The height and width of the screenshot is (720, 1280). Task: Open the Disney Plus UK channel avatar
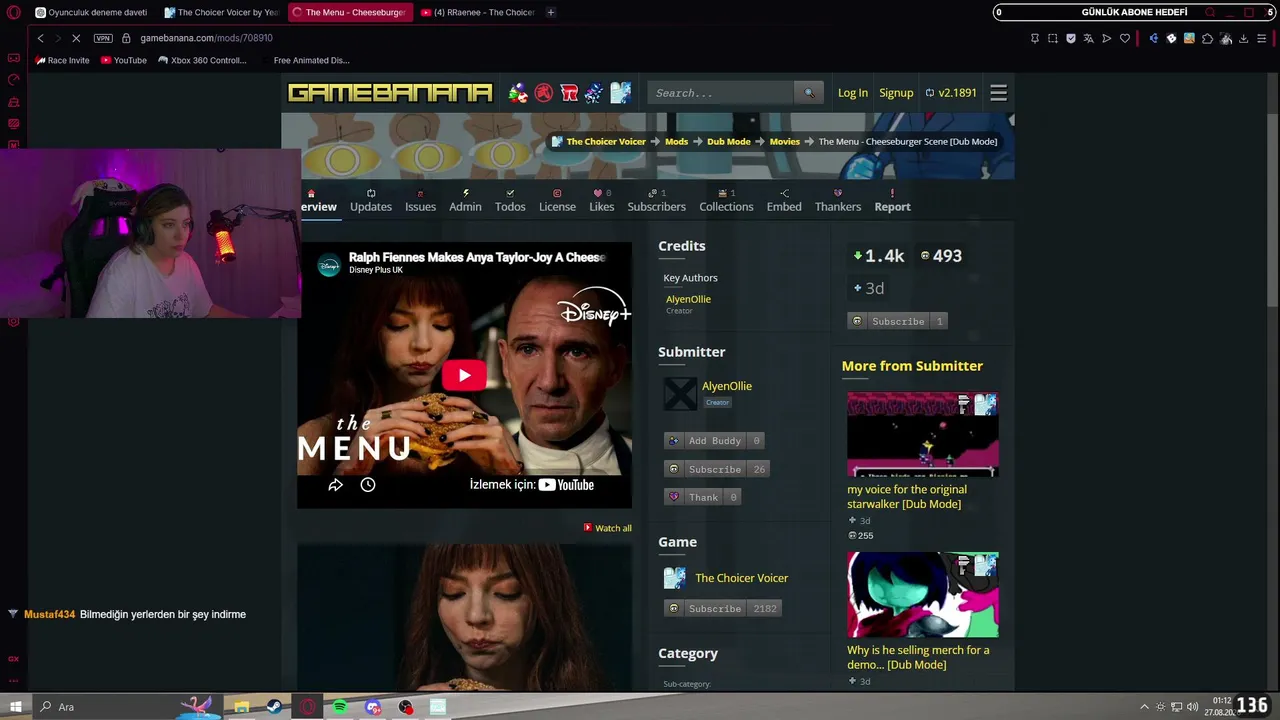tap(329, 265)
